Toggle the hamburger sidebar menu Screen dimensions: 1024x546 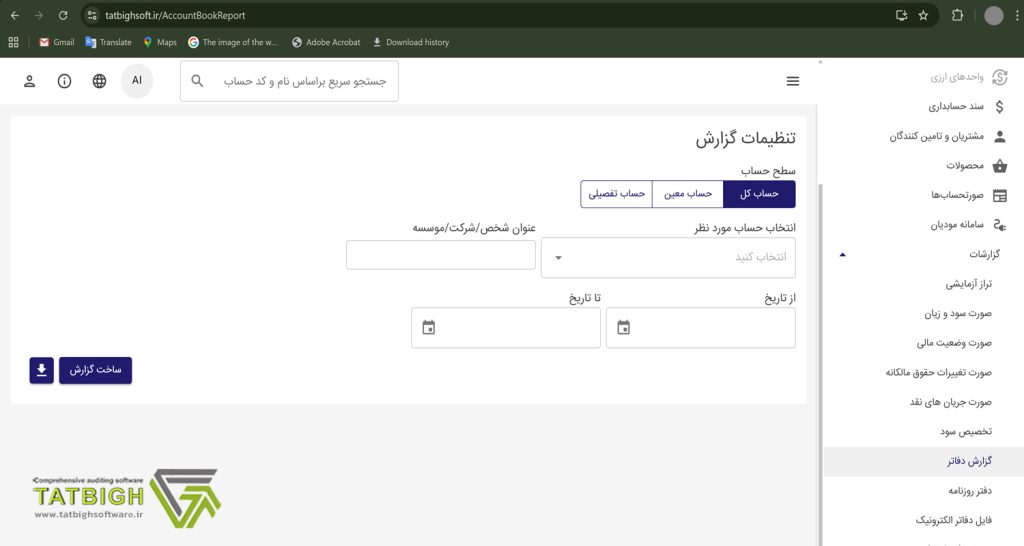793,81
